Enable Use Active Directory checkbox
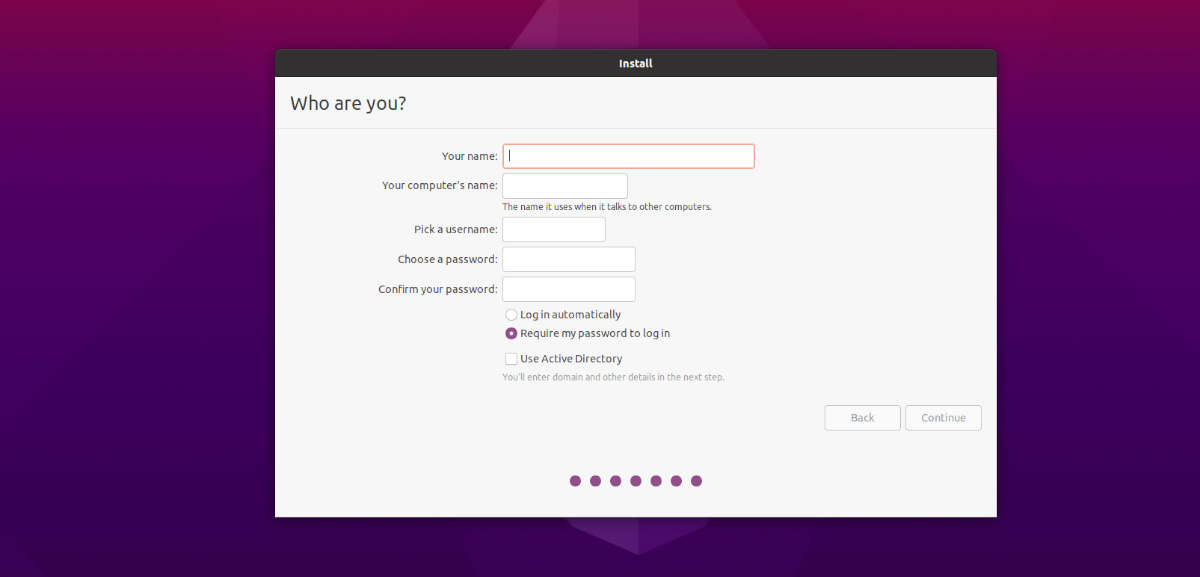 pyautogui.click(x=511, y=359)
